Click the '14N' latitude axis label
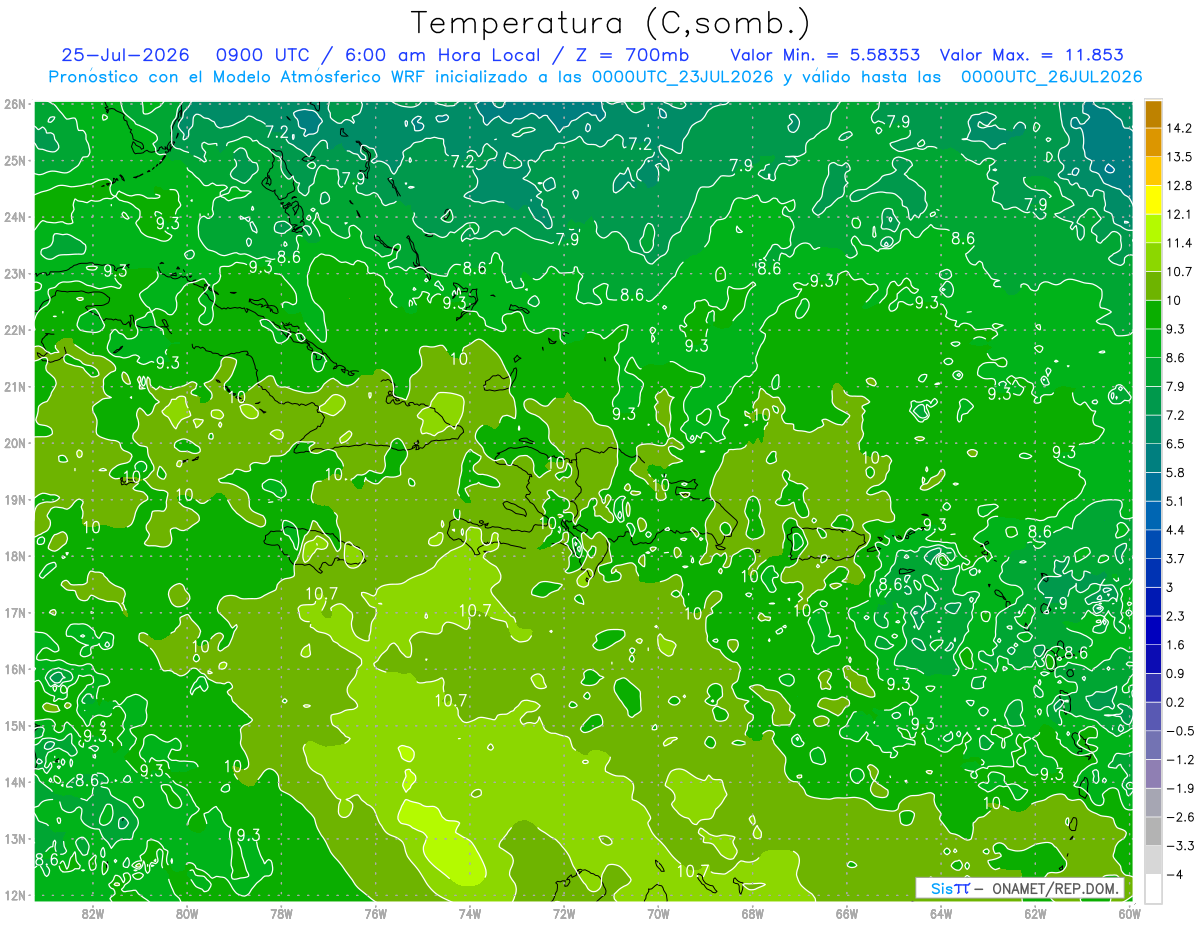This screenshot has height=927, width=1200. (x=15, y=781)
